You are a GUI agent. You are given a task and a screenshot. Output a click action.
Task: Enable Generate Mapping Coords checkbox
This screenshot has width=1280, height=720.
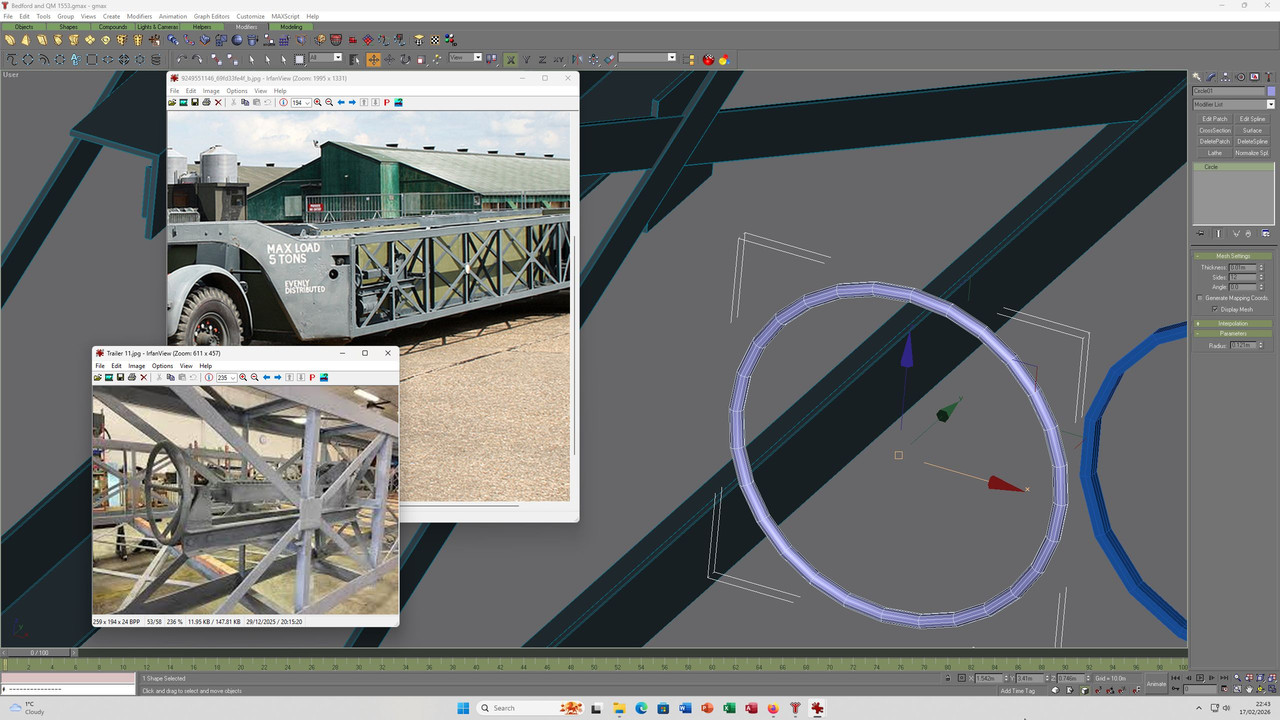(1200, 298)
